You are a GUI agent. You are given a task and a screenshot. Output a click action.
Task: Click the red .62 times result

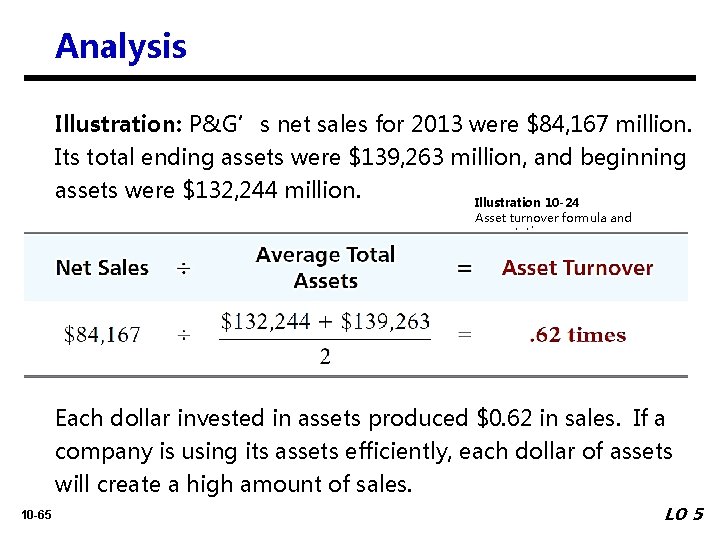pos(577,335)
